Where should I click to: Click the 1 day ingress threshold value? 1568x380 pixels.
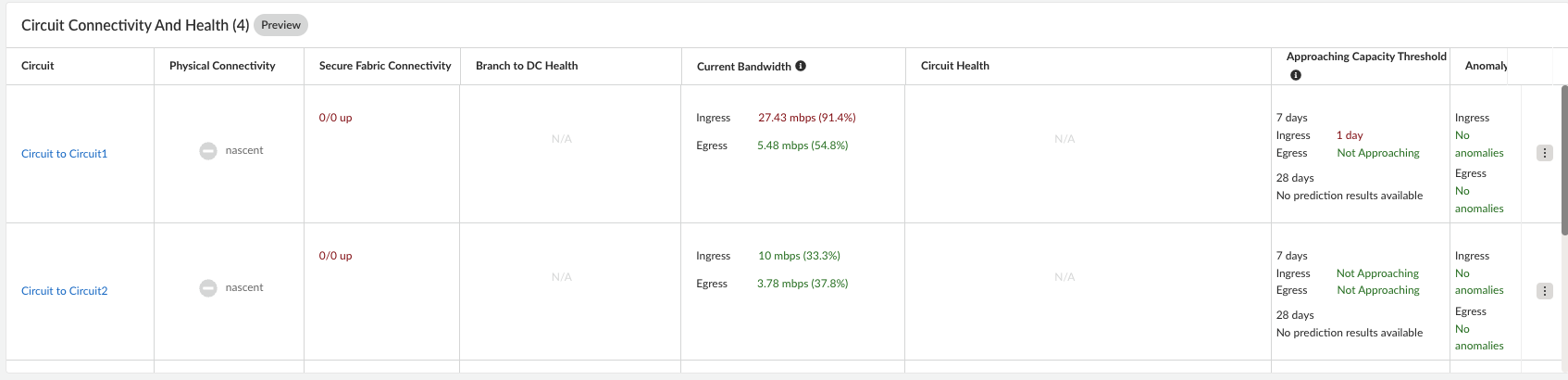[x=1350, y=135]
